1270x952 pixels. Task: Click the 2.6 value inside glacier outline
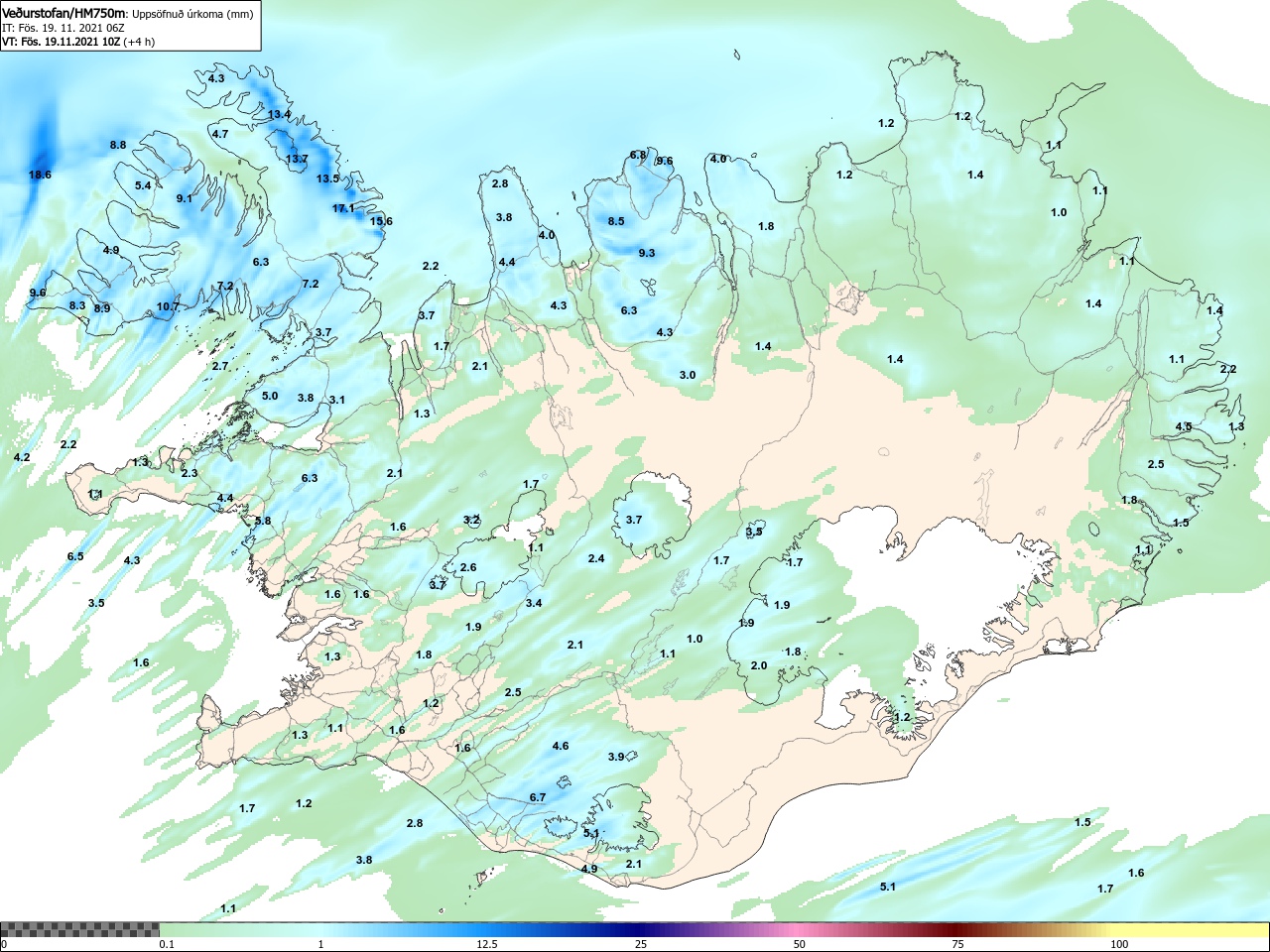(x=468, y=567)
